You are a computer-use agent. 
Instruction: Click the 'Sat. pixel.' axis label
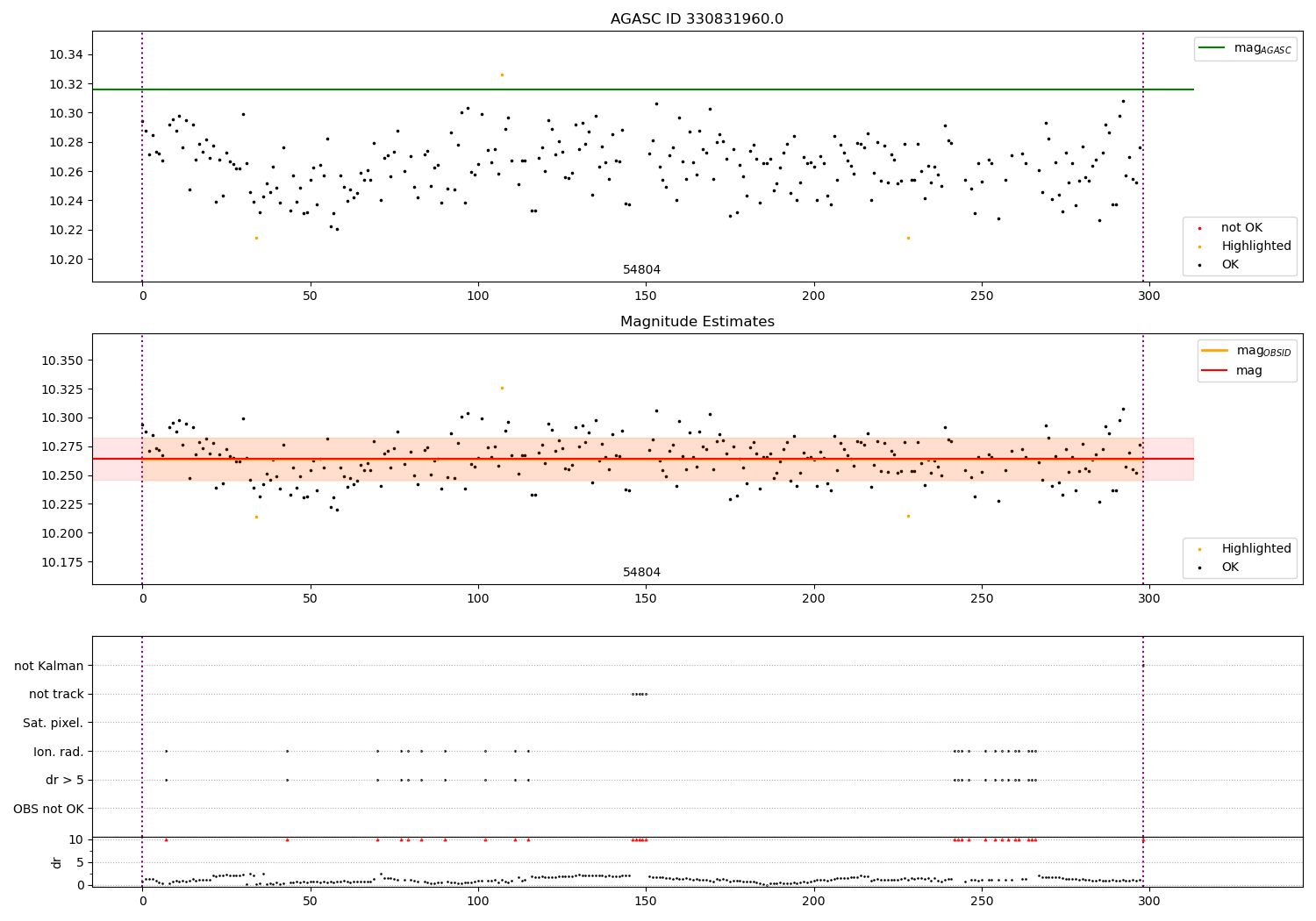[54, 723]
